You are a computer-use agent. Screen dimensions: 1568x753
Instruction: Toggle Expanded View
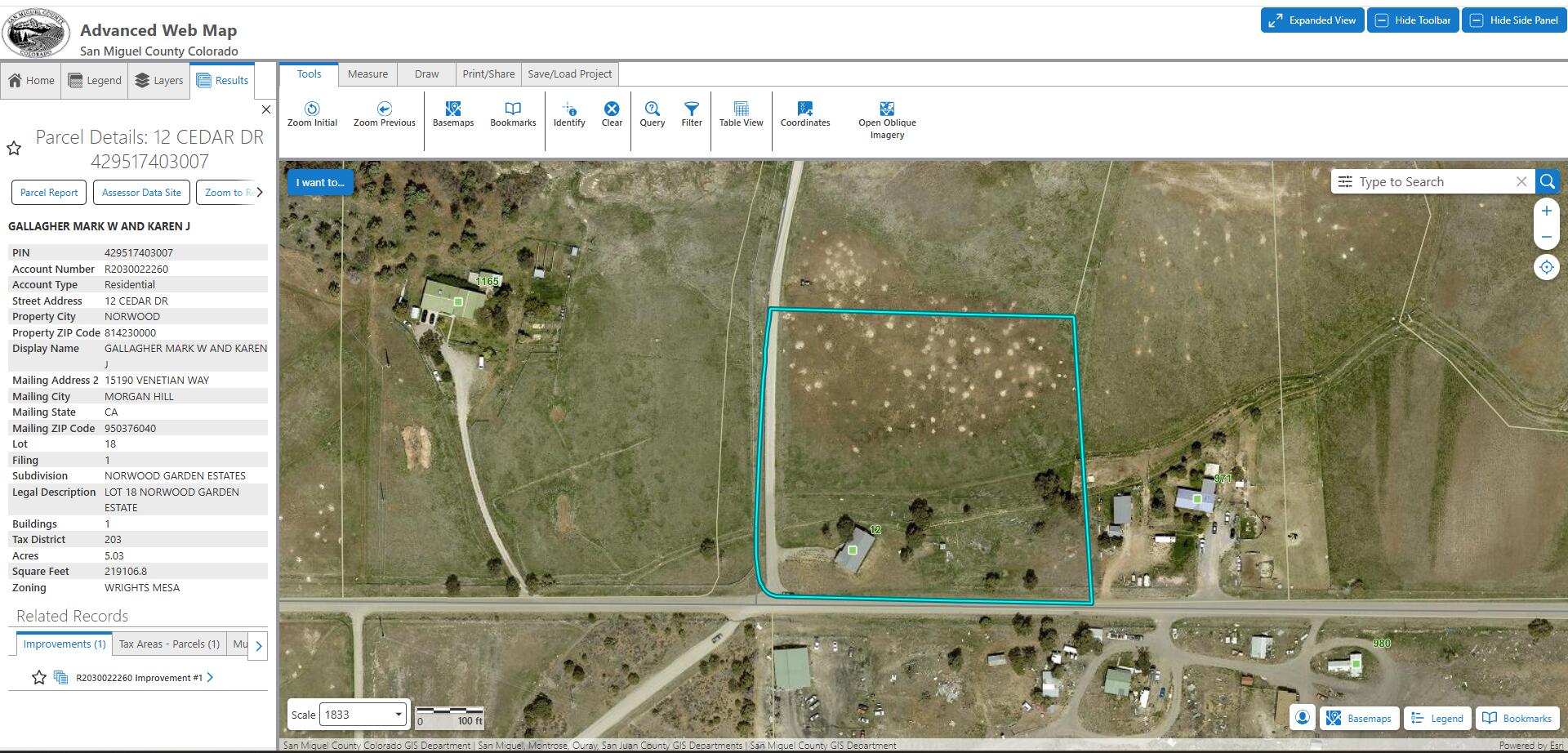point(1312,20)
